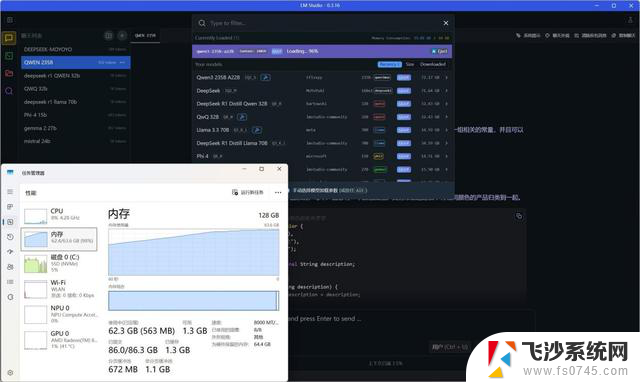Select GPU 0 performance item
The height and width of the screenshot is (382, 640).
59,340
